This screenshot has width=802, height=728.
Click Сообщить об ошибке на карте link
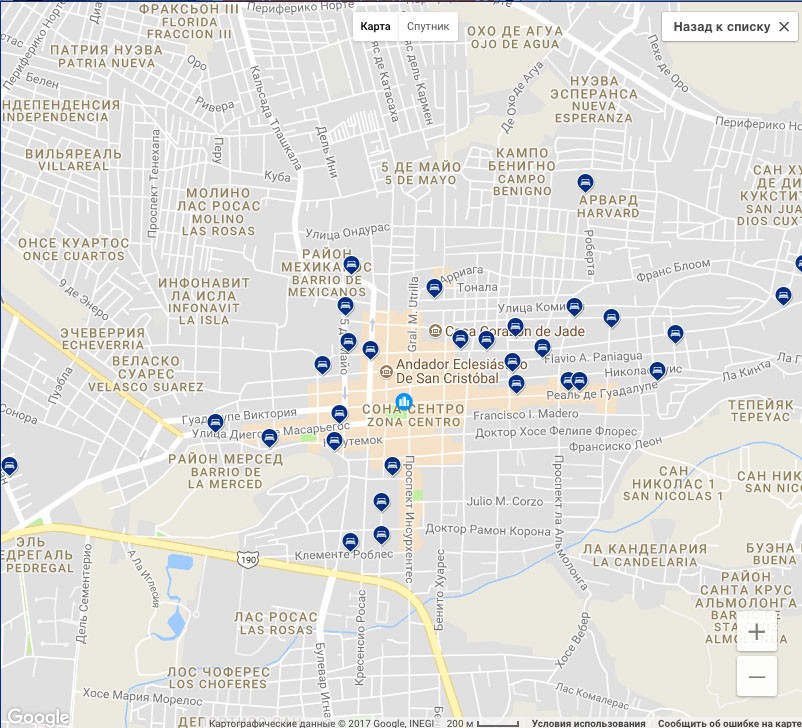[729, 722]
